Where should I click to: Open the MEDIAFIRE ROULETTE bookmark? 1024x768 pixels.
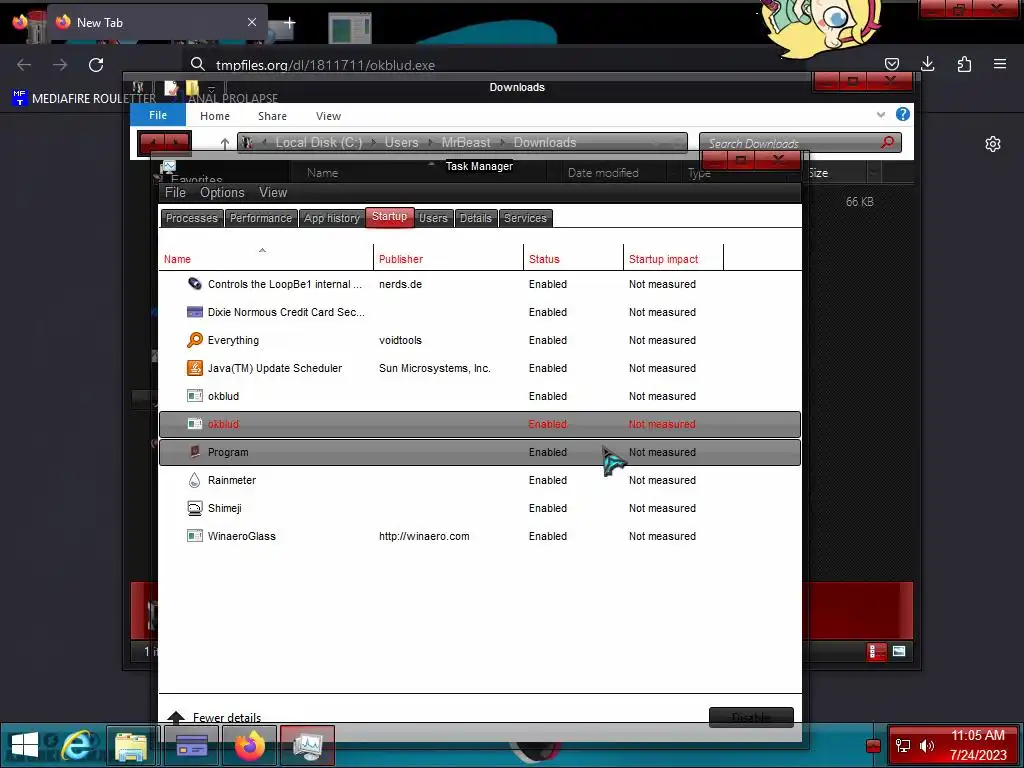point(84,99)
